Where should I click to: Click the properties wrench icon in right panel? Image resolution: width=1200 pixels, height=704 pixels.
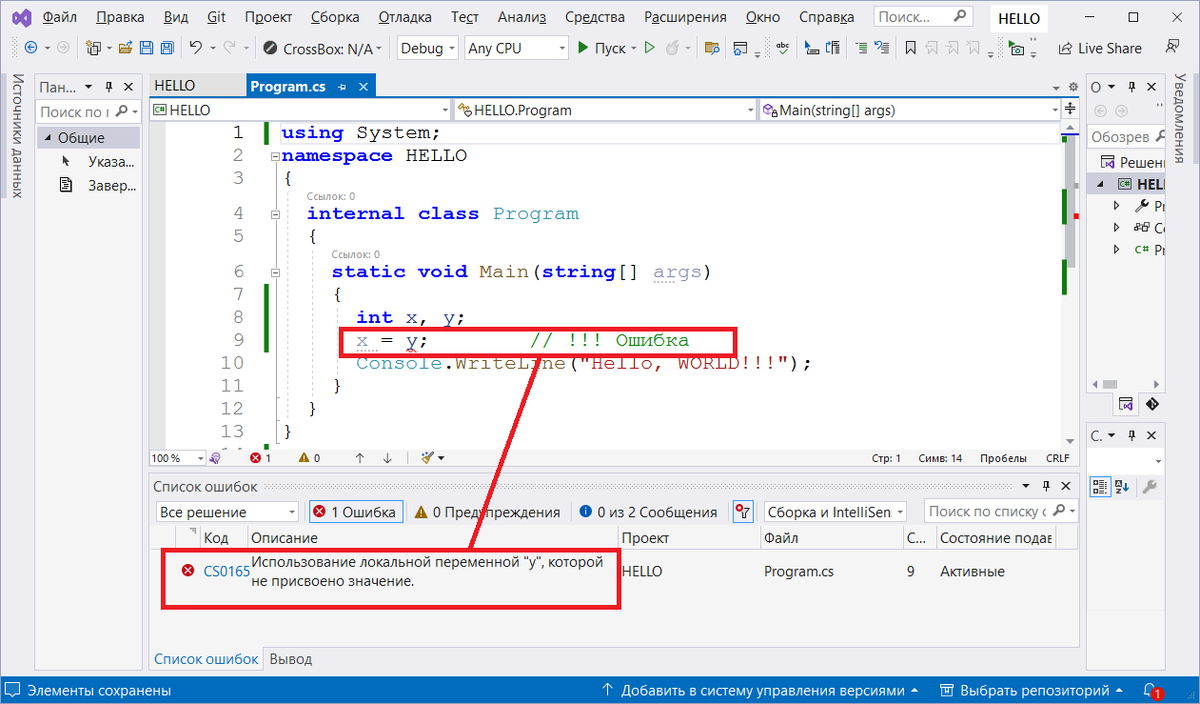point(1150,486)
